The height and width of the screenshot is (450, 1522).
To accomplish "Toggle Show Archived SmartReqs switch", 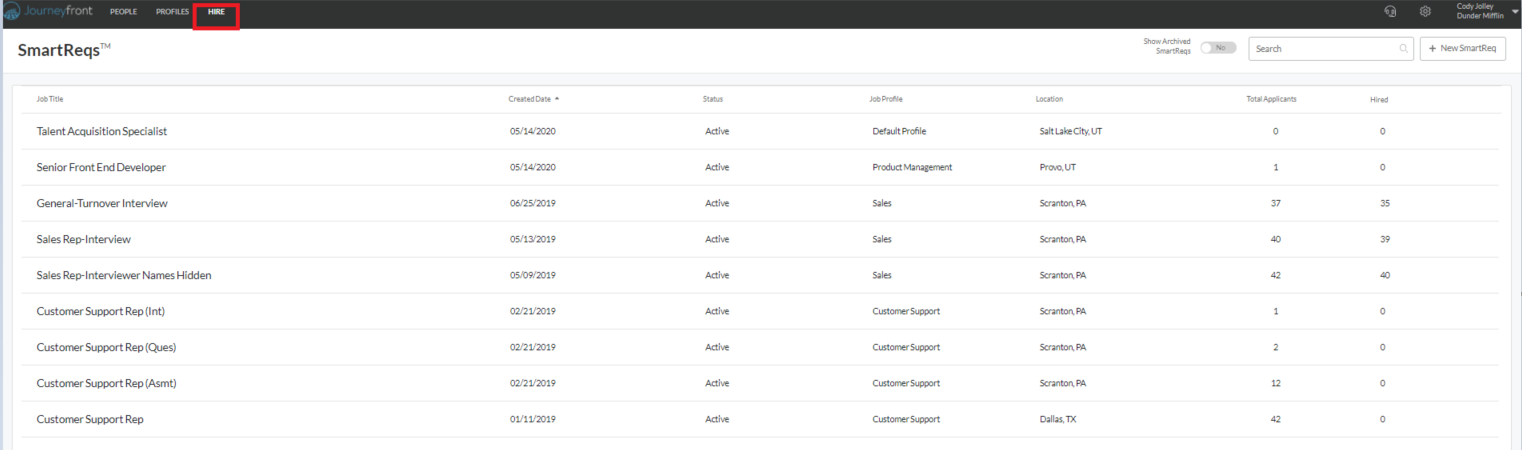I will click(1218, 48).
